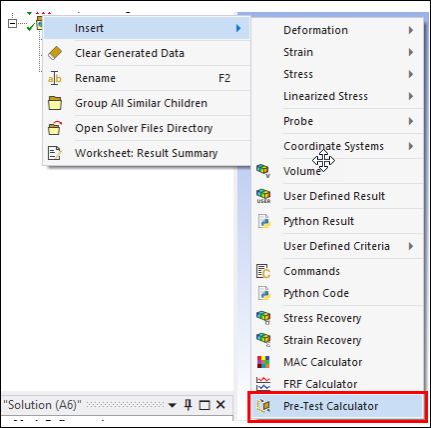Maximize the Solution (A6) details panel
This screenshot has width=431, height=428.
(x=204, y=405)
